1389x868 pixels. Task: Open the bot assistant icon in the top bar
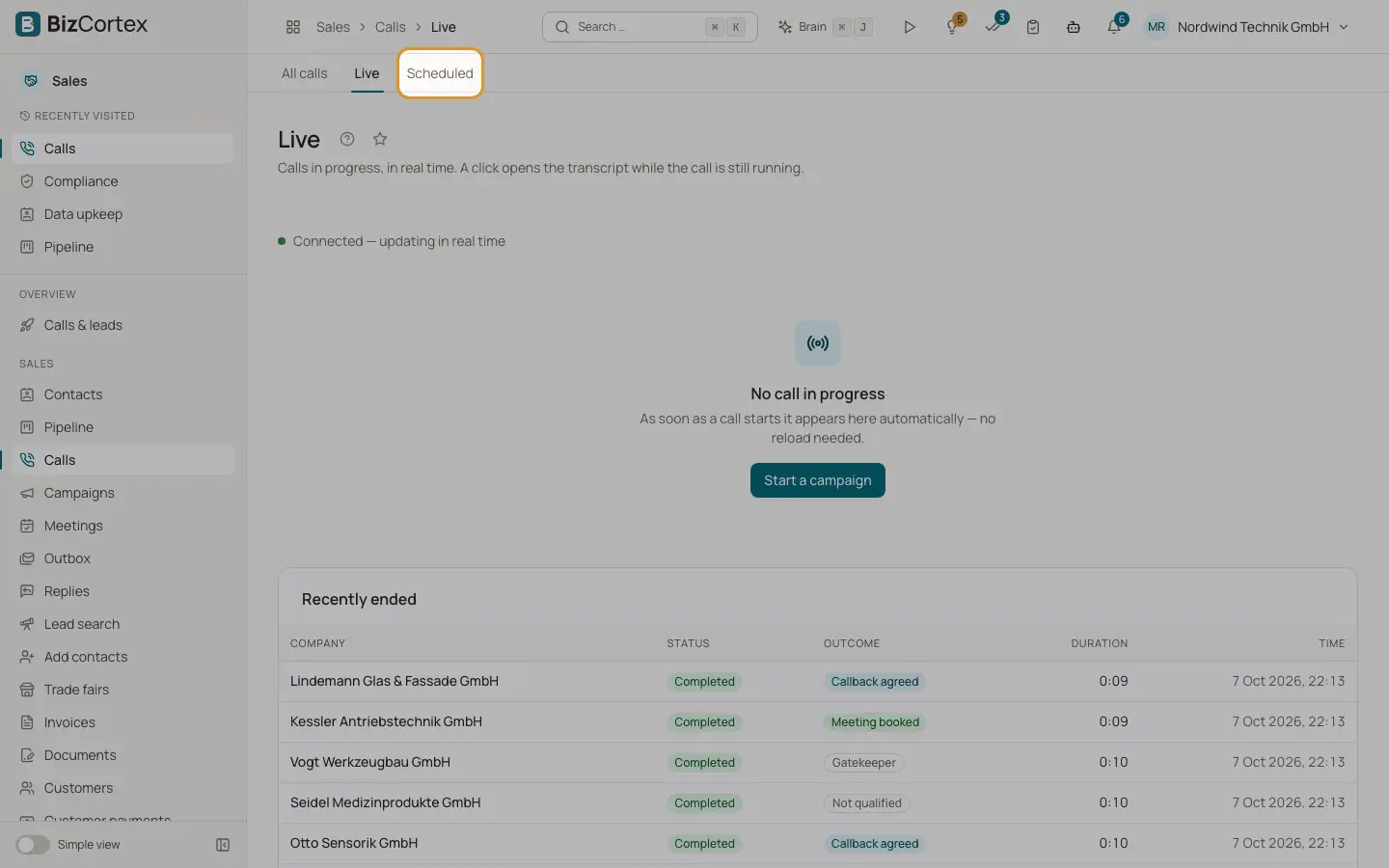[1074, 27]
